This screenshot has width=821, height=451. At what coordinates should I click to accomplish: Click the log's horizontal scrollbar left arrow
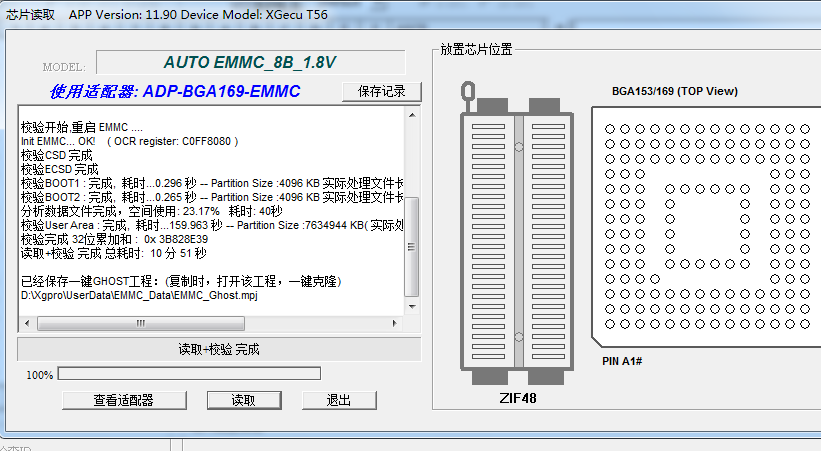tap(25, 324)
